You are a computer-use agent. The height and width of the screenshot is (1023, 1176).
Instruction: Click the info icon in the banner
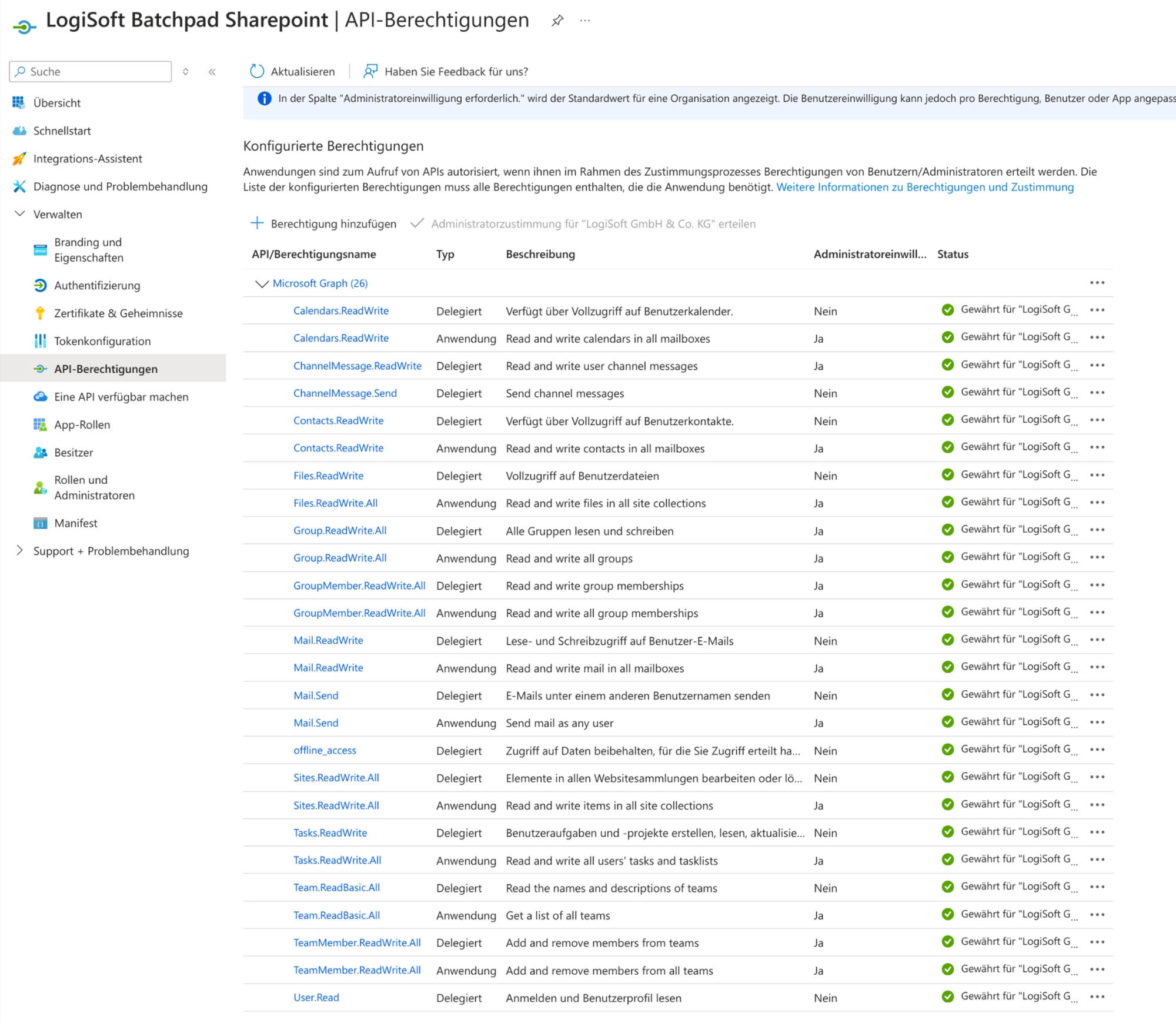[265, 98]
